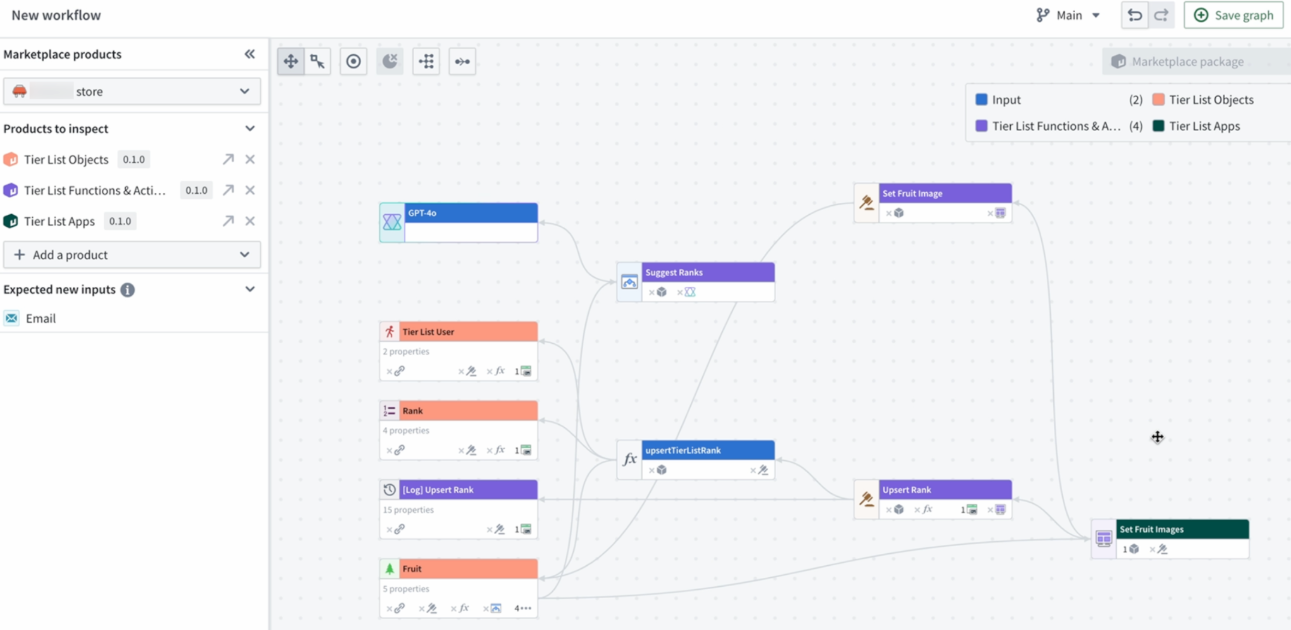Click the pie-shaped filter icon in the toolbar
The width and height of the screenshot is (1291, 630).
click(x=389, y=60)
